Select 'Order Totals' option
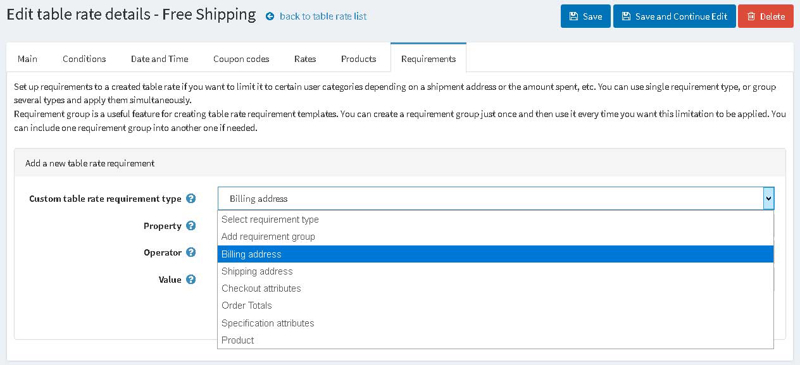Viewport: 800px width, 365px height. [495, 306]
